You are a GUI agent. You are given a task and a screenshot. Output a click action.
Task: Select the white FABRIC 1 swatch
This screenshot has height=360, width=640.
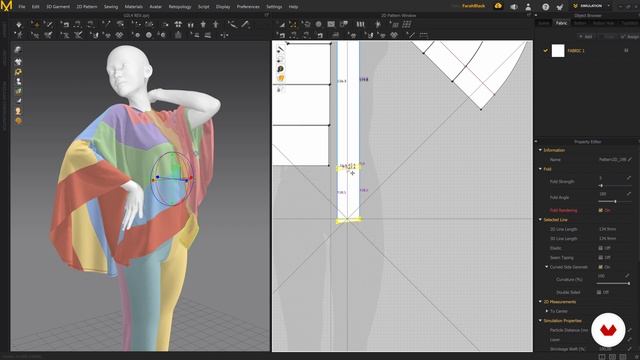click(x=558, y=51)
